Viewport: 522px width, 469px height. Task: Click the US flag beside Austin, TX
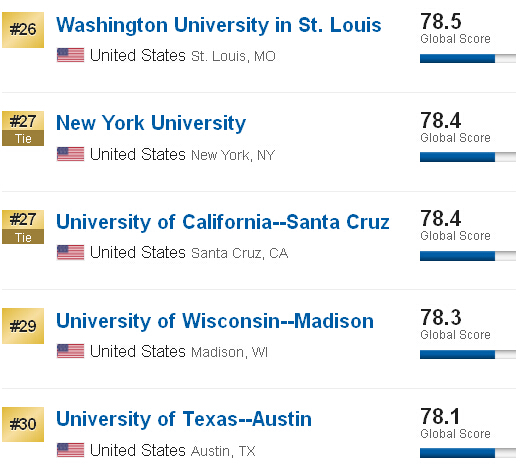(x=70, y=450)
